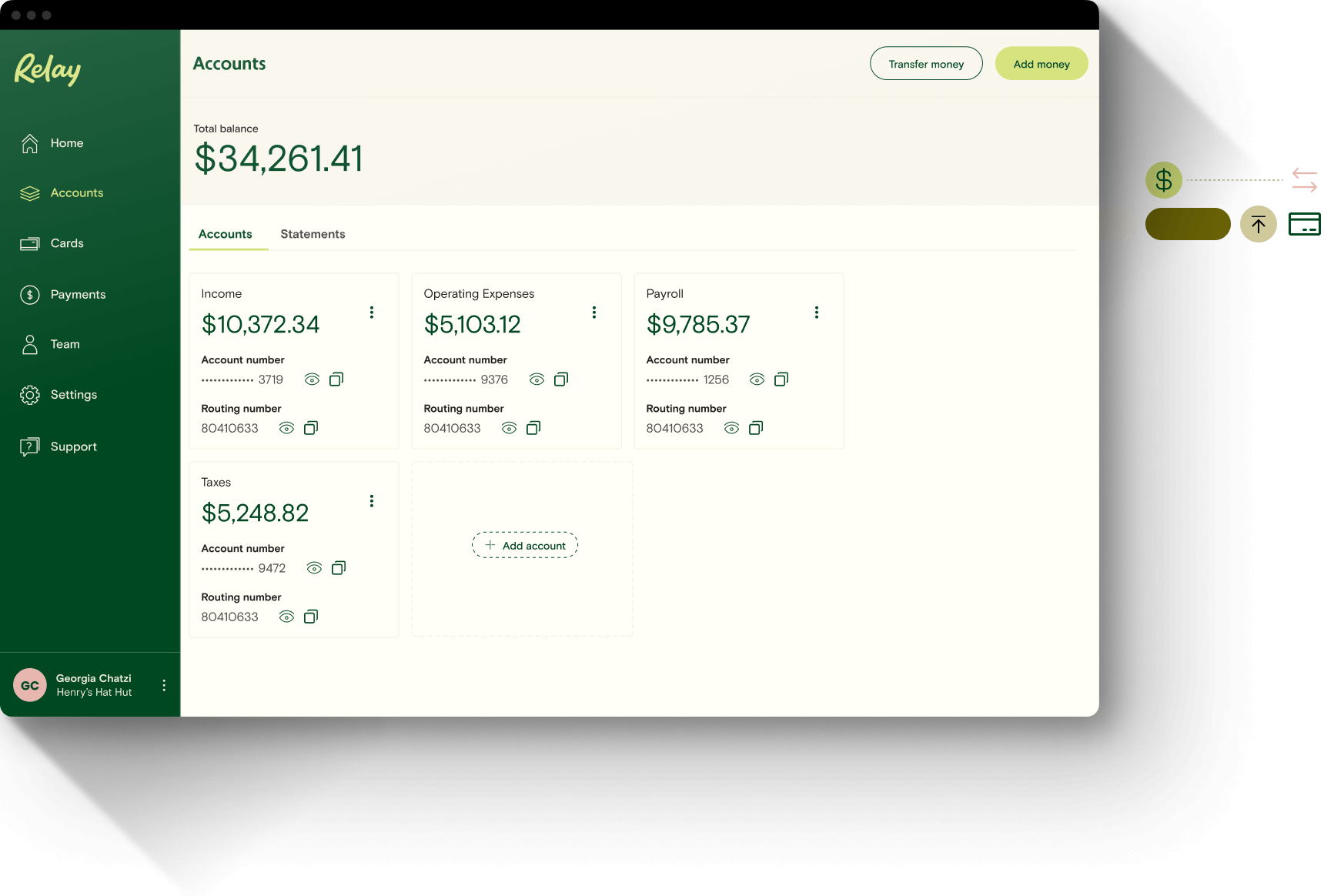Image resolution: width=1324 pixels, height=896 pixels.
Task: Reveal the Taxes account number
Action: [x=314, y=567]
